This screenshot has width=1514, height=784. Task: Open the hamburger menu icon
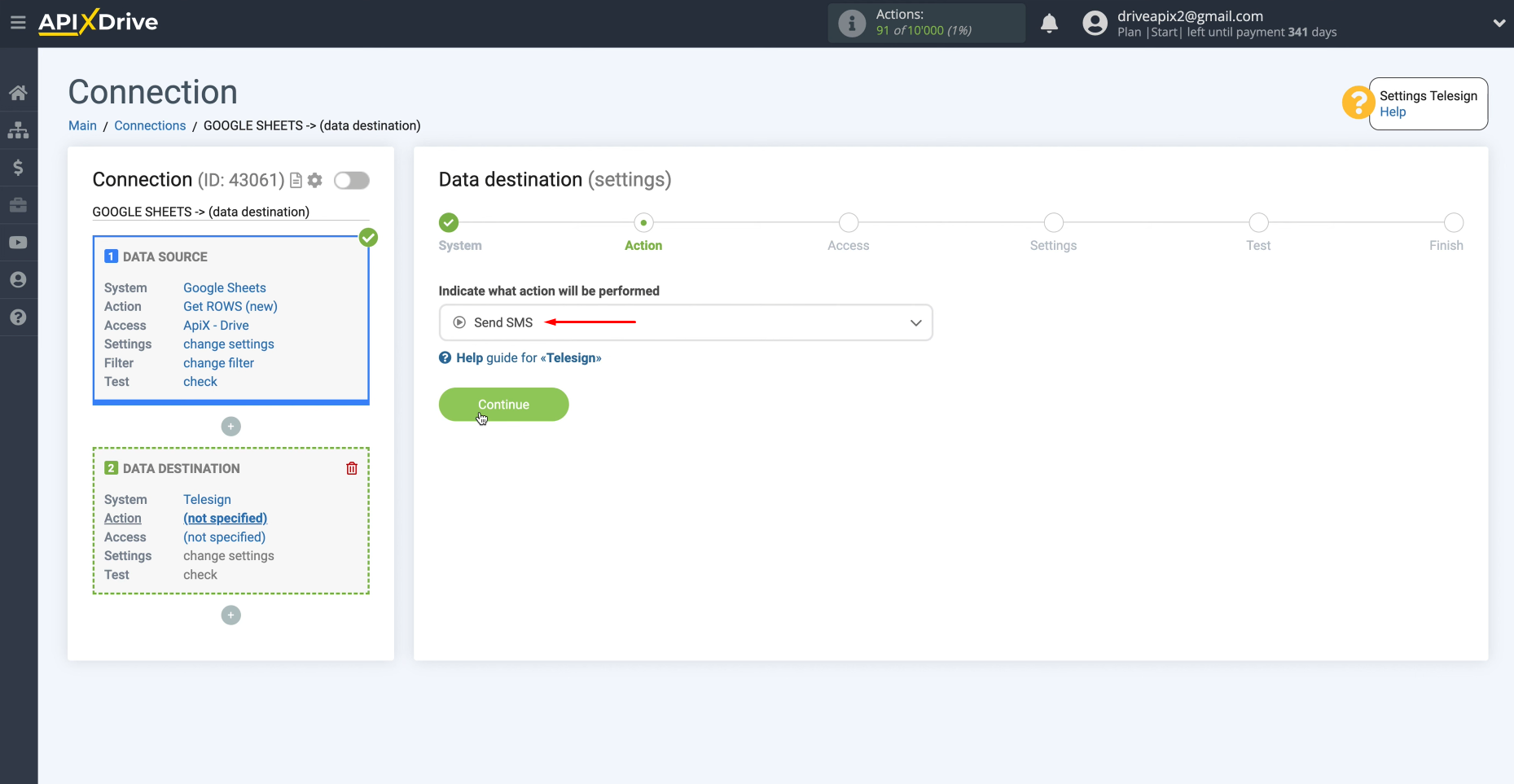tap(18, 22)
